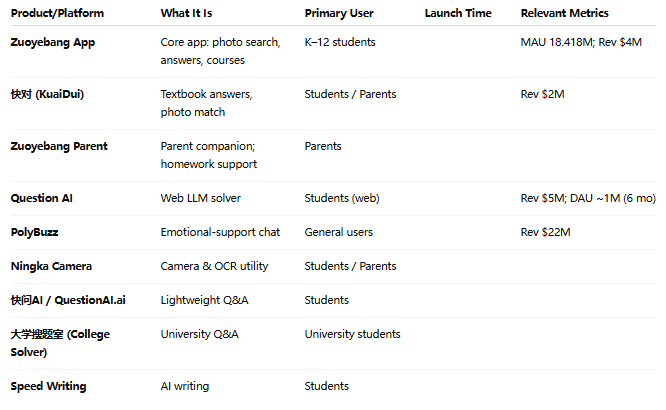666x410 pixels.
Task: Select the 'Zuoyebang Parent' product name
Action: (x=59, y=146)
